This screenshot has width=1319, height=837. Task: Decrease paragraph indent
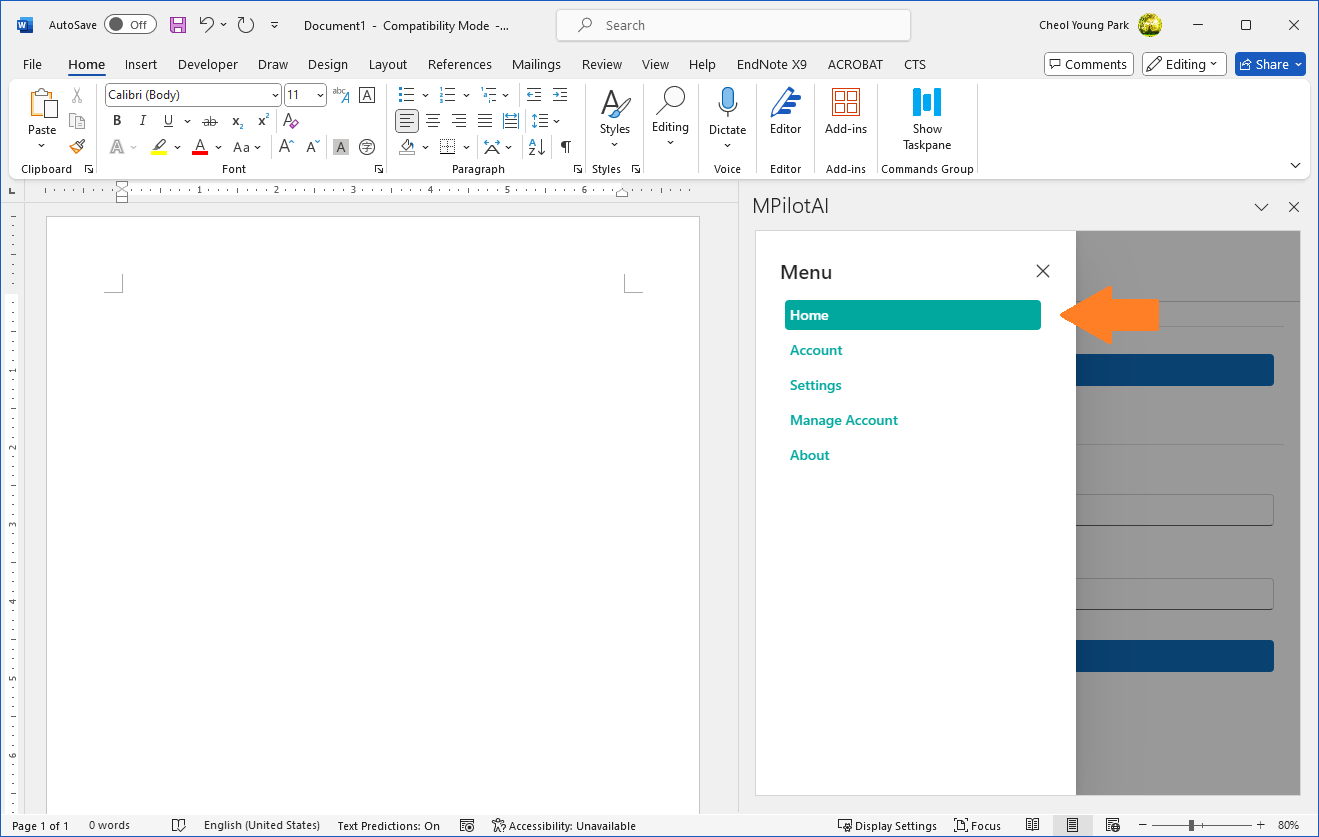click(x=533, y=95)
